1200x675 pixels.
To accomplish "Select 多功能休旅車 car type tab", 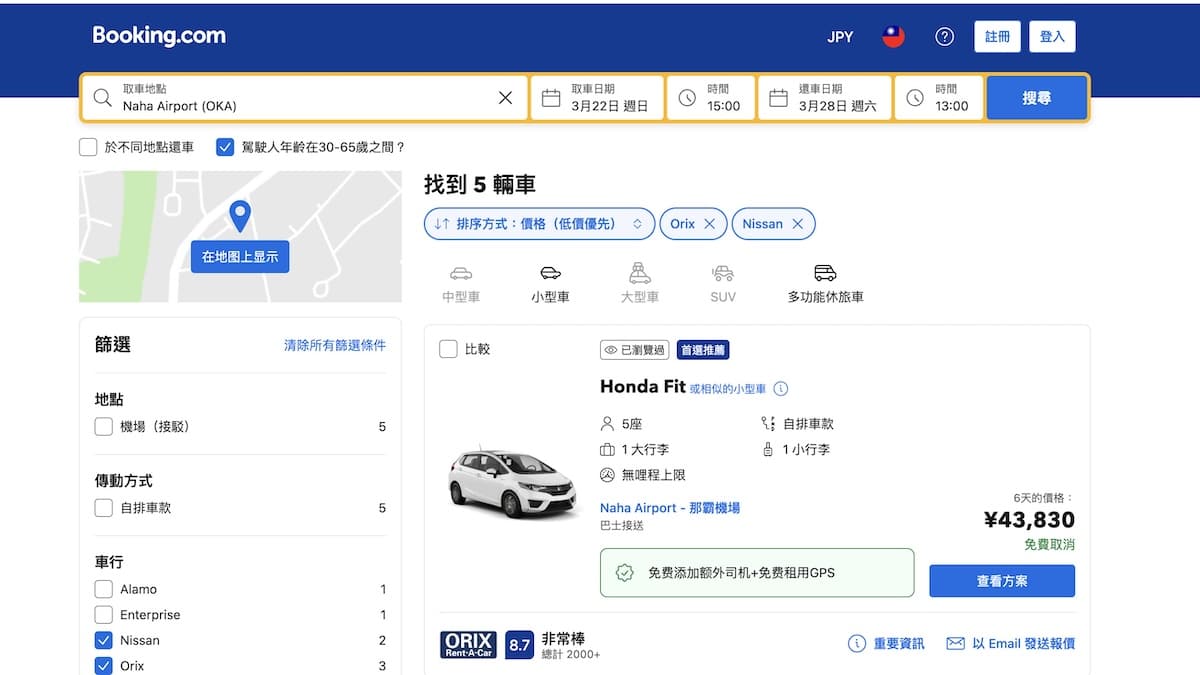I will (826, 284).
